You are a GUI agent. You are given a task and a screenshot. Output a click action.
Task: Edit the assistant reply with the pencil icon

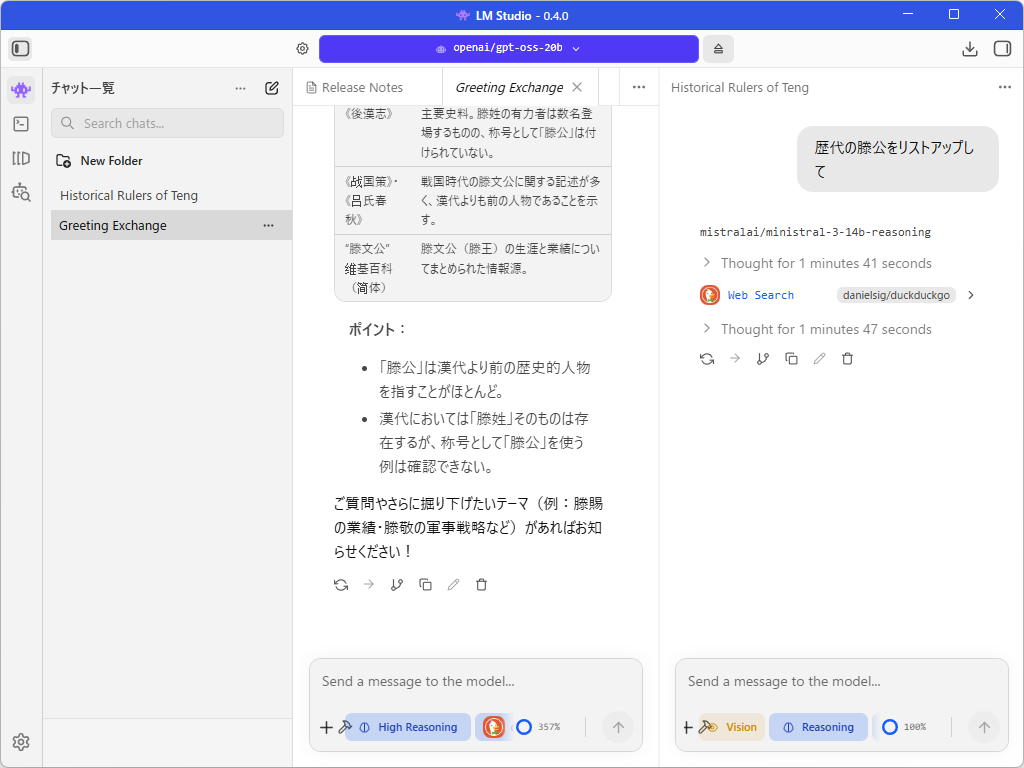[453, 584]
